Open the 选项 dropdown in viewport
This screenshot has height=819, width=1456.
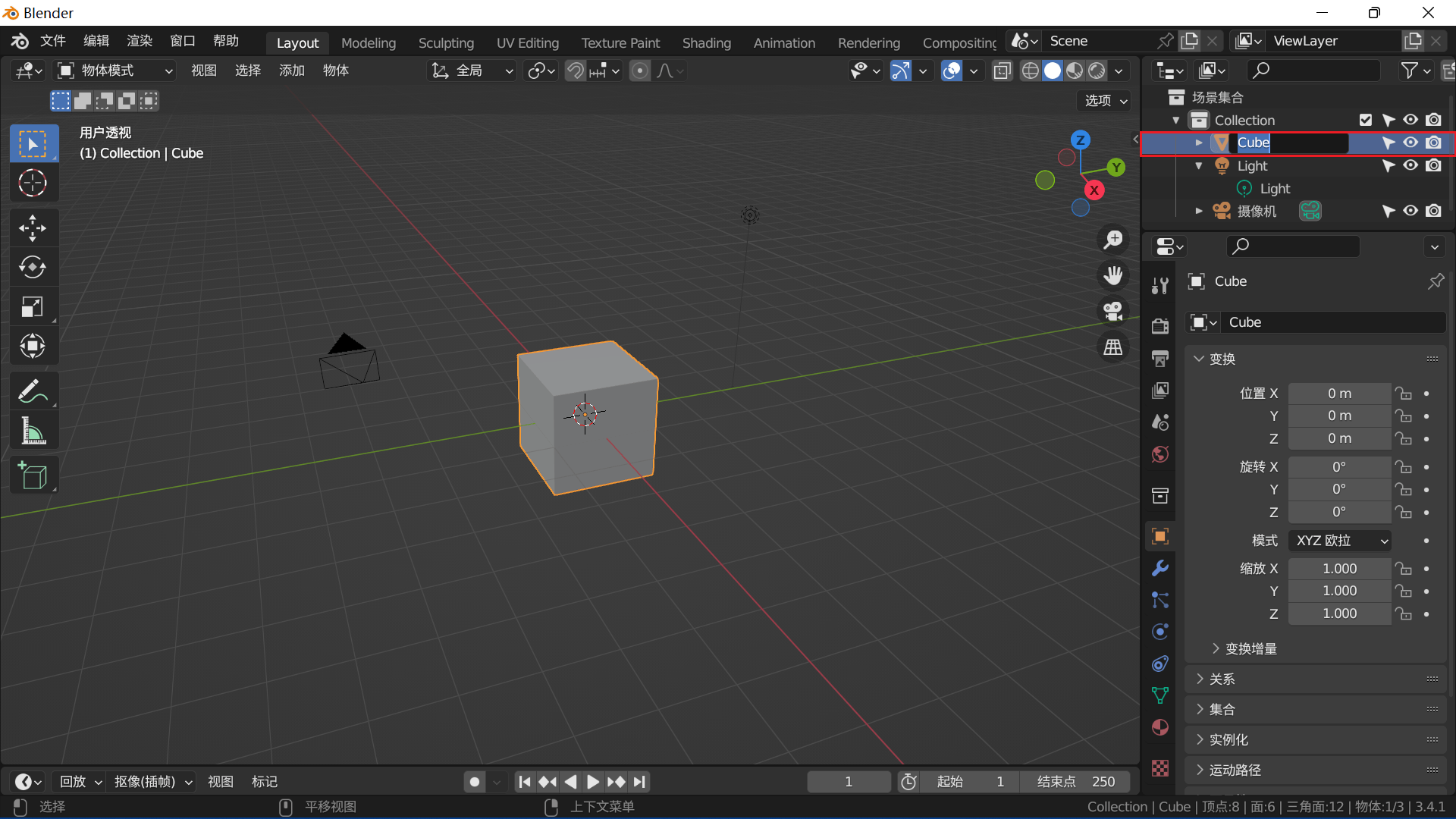coord(1106,101)
